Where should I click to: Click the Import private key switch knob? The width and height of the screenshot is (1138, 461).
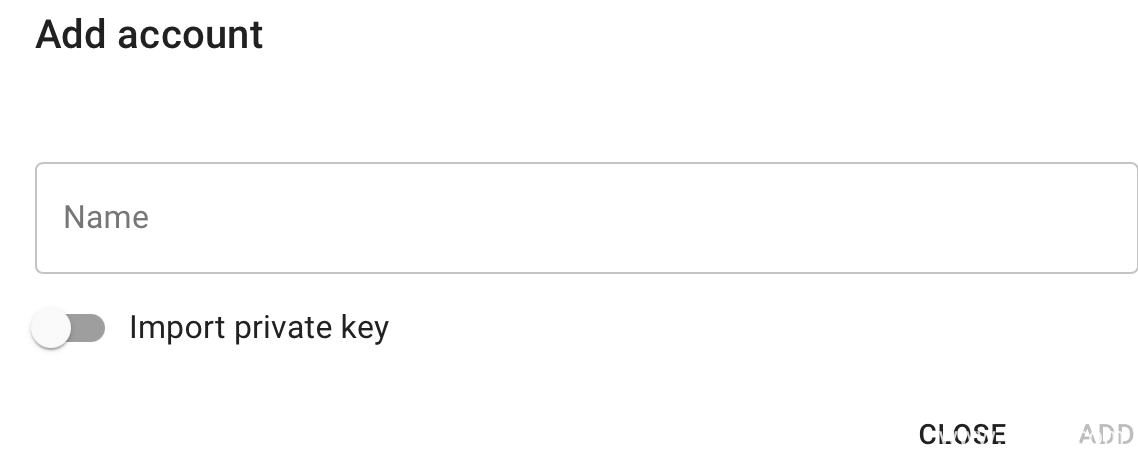click(51, 329)
